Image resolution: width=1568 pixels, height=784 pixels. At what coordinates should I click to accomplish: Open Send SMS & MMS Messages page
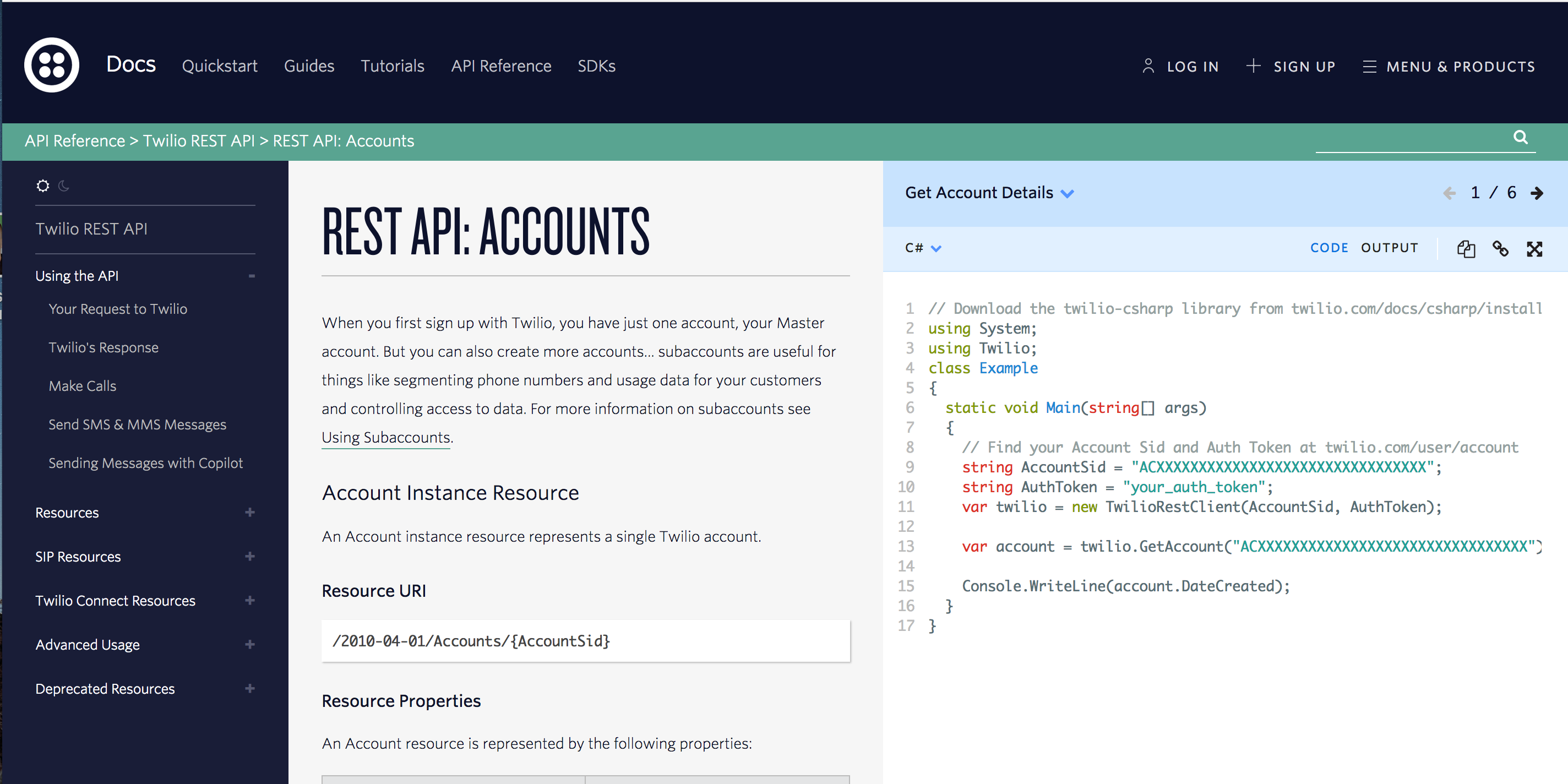pyautogui.click(x=138, y=424)
